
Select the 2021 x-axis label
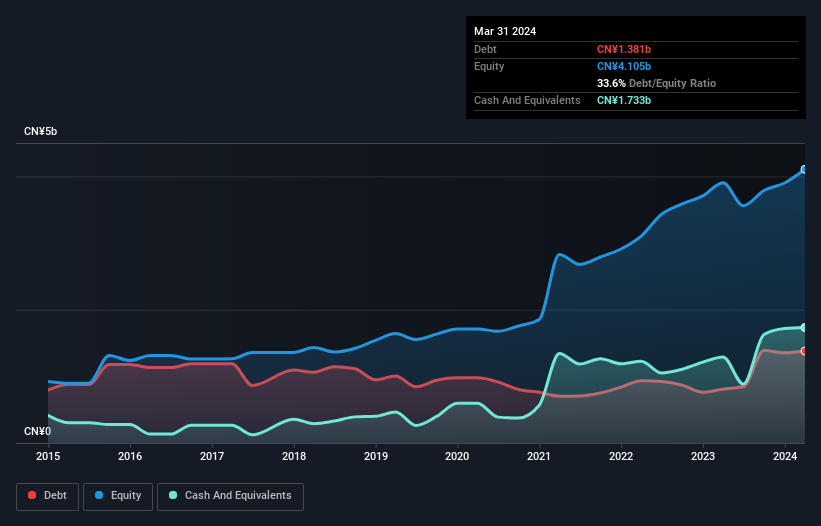point(539,456)
